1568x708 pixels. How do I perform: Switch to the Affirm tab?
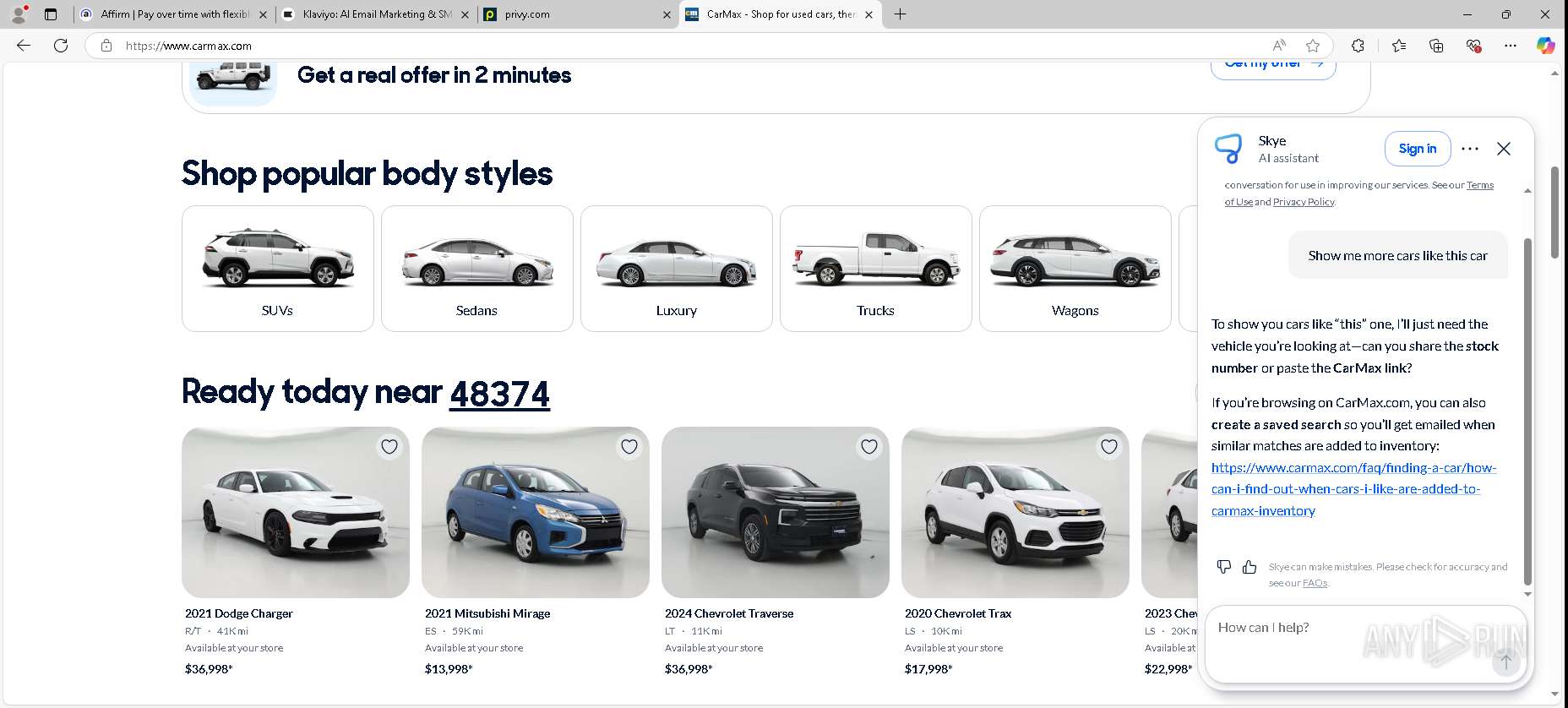pos(173,14)
